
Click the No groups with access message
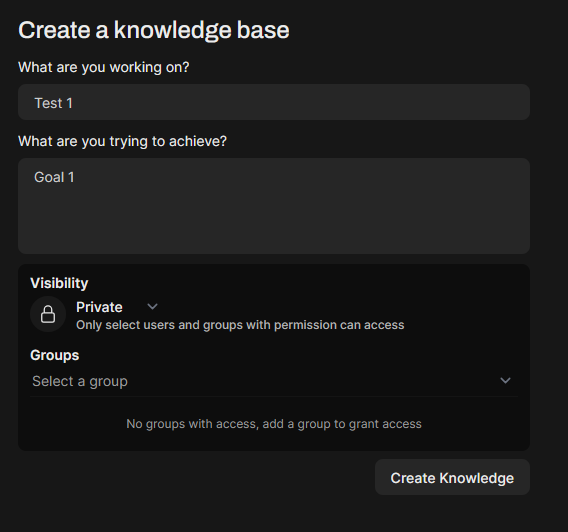point(274,424)
